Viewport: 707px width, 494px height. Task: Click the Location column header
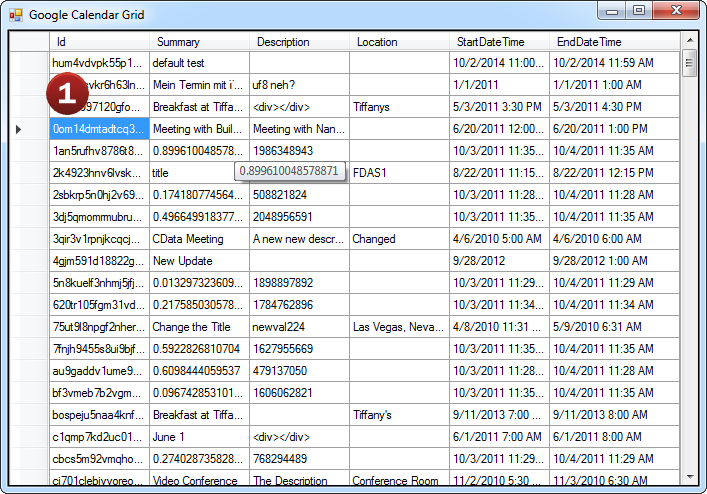click(399, 42)
